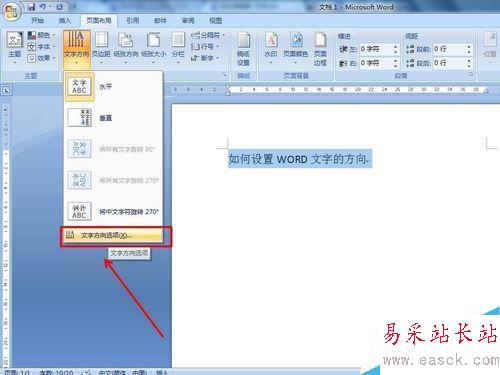Viewport: 500px width, 375px height.
Task: Open the 纸张方向 orientation button
Action: pos(126,47)
